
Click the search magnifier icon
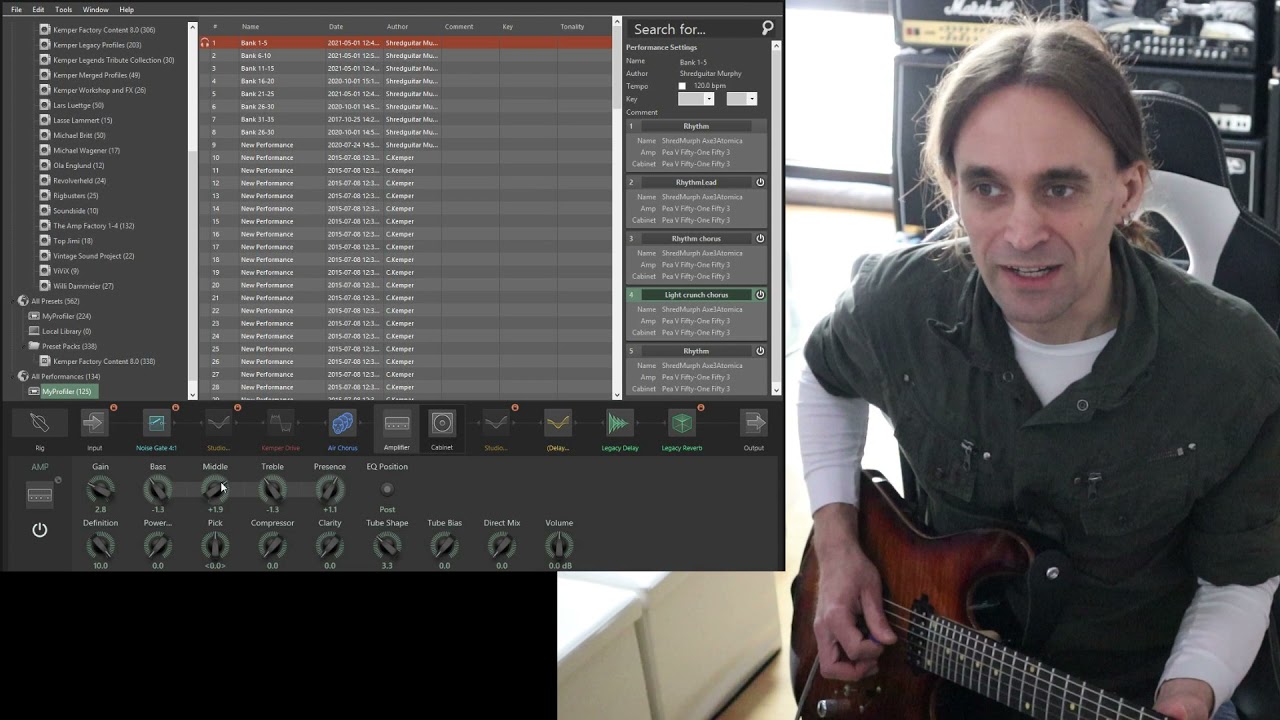point(767,28)
